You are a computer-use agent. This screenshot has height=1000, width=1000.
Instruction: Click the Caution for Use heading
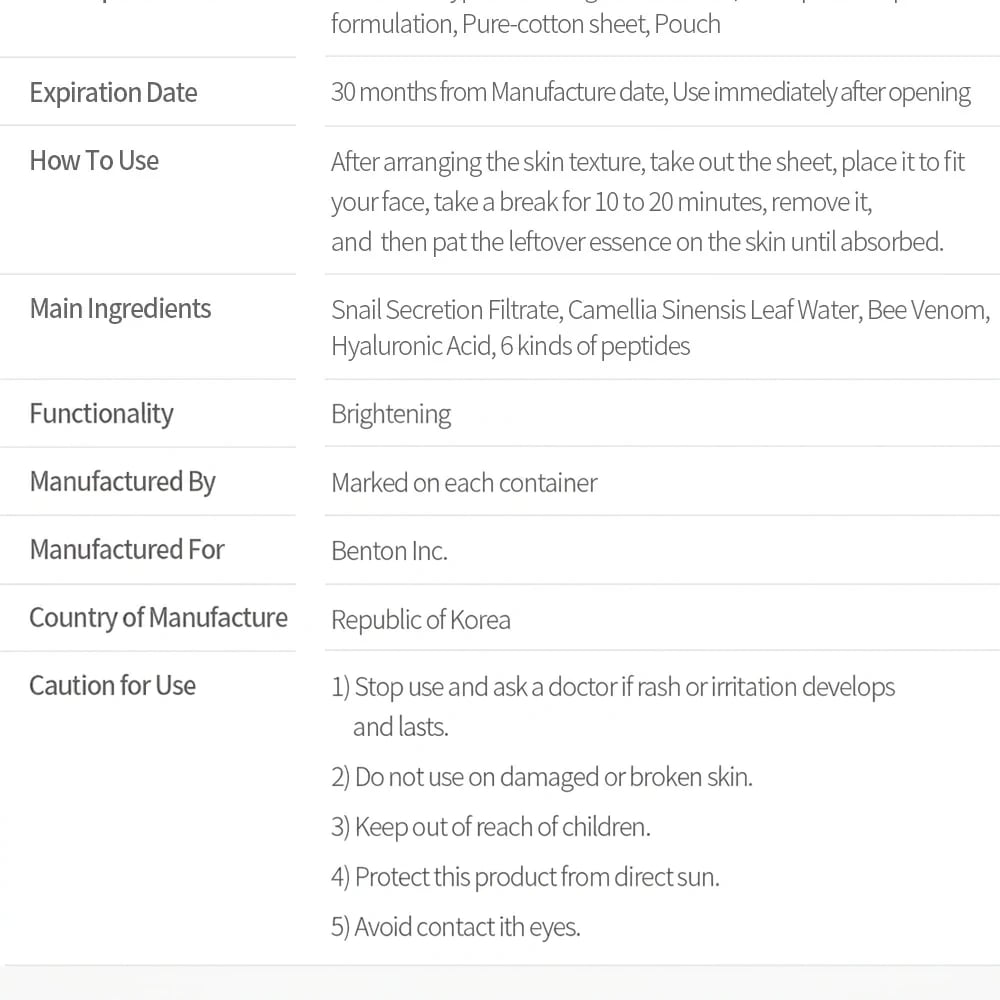pos(112,686)
